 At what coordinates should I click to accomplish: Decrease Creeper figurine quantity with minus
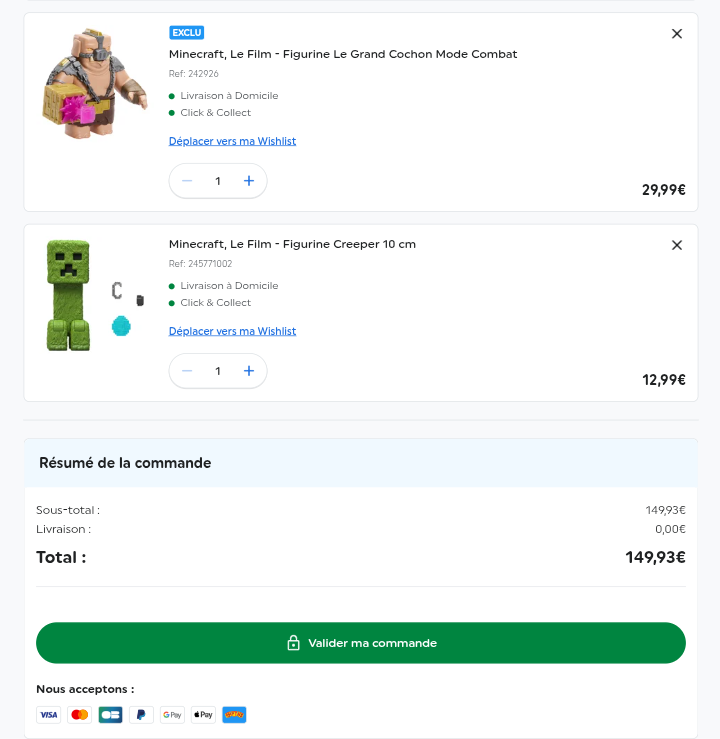point(187,371)
